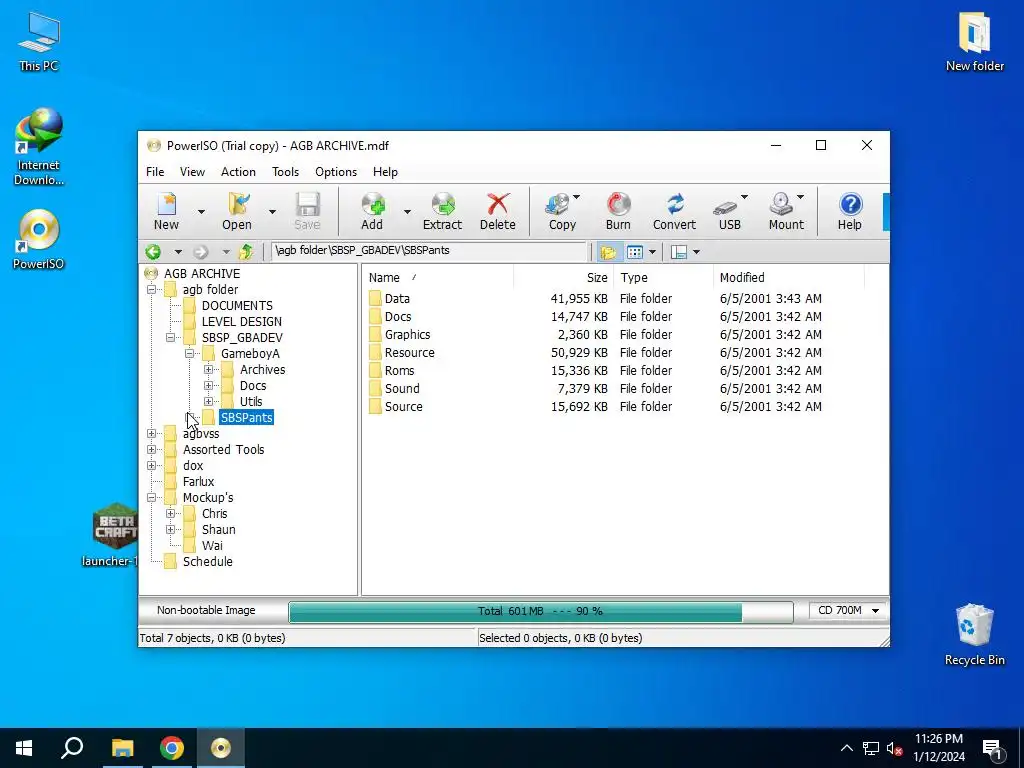Select the Roms folder in file list
The image size is (1024, 768).
click(400, 370)
